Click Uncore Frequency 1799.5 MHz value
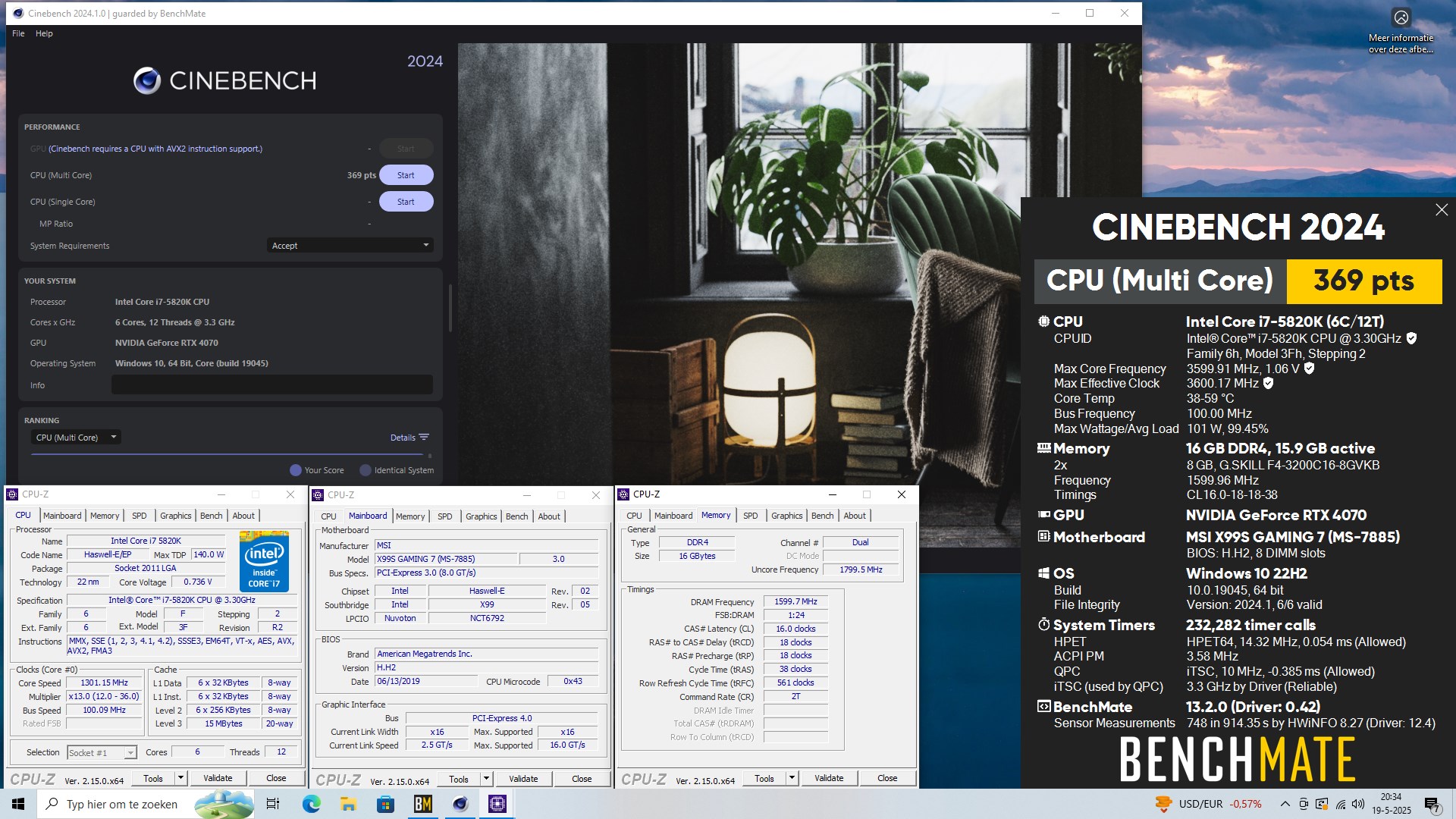 pyautogui.click(x=861, y=570)
